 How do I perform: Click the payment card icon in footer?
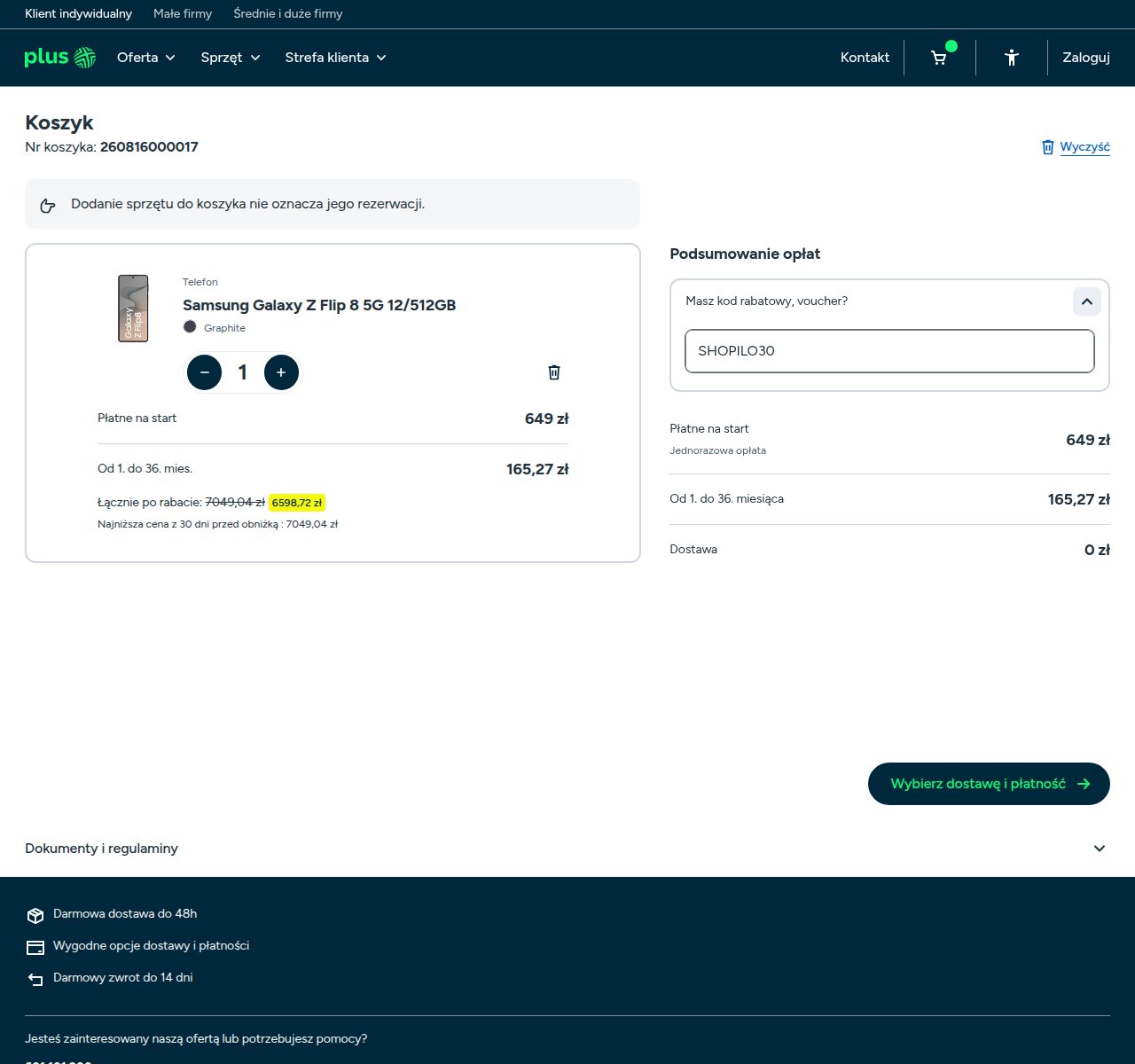pyautogui.click(x=35, y=948)
